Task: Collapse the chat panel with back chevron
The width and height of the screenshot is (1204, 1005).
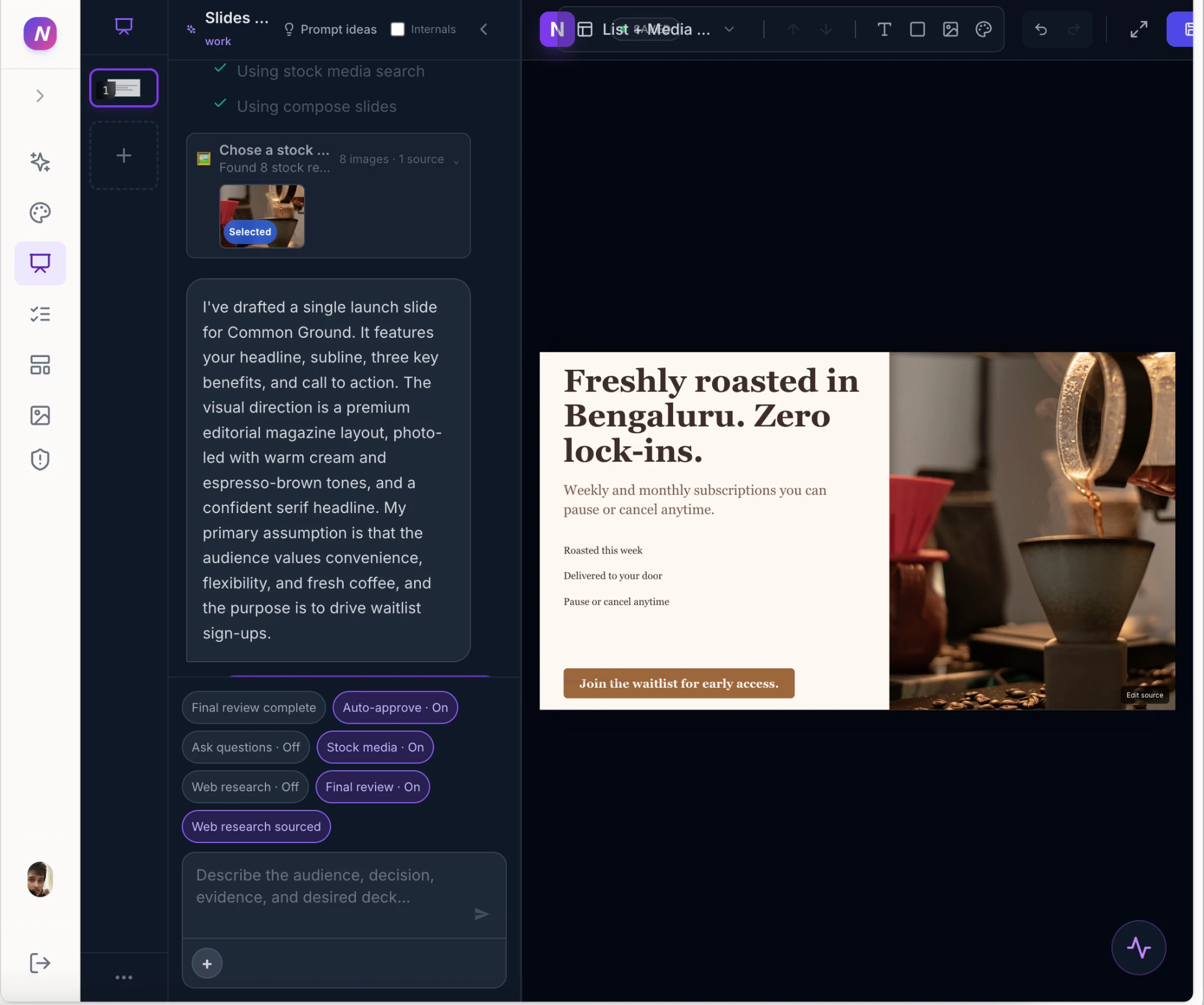Action: coord(484,29)
